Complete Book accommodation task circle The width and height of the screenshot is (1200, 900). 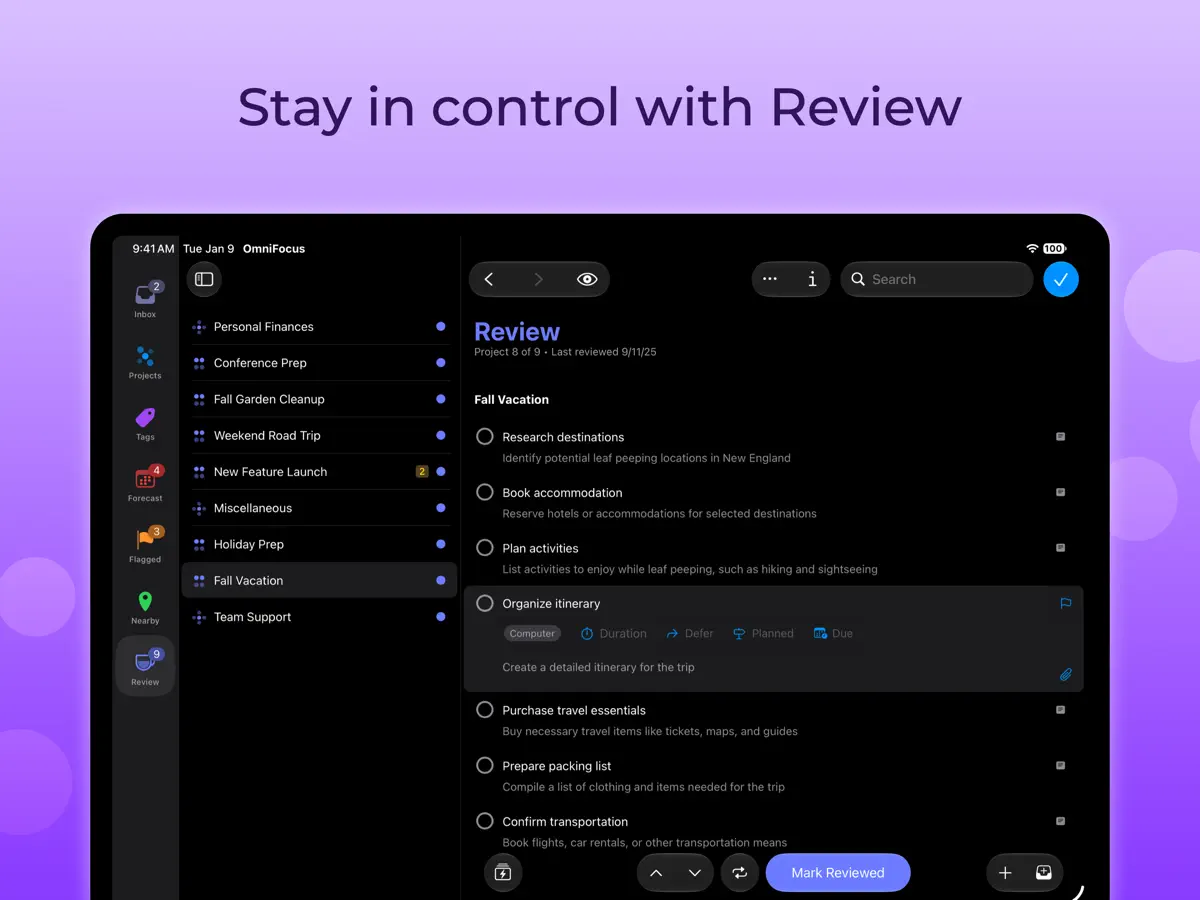[485, 492]
